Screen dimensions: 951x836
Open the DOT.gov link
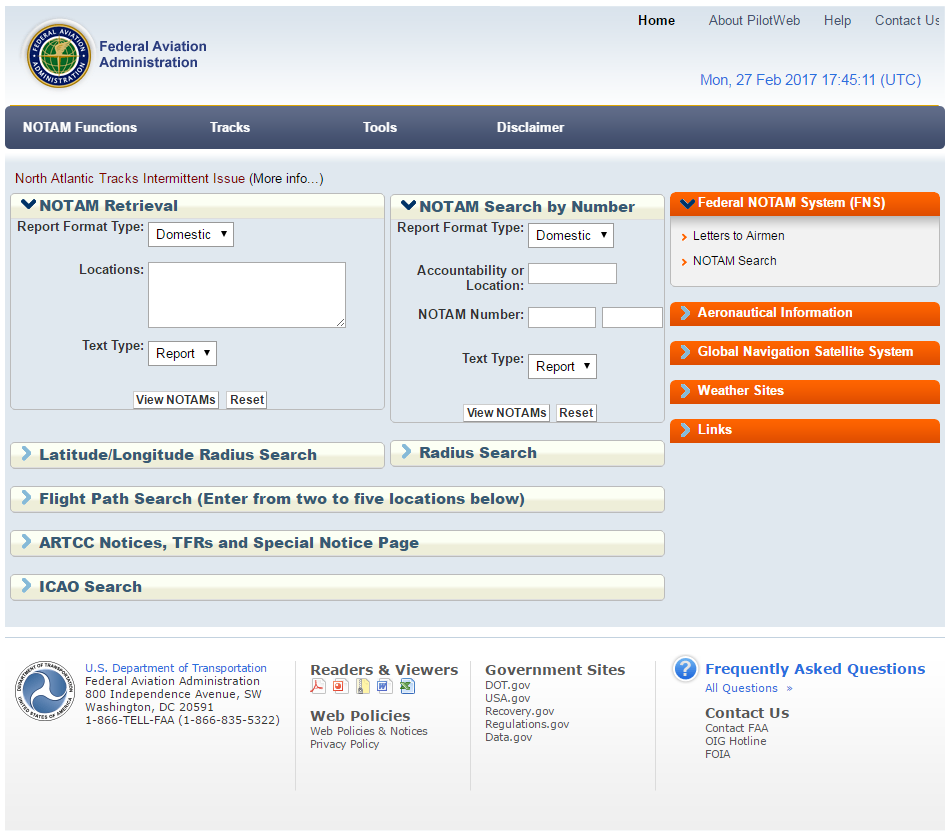click(x=508, y=685)
